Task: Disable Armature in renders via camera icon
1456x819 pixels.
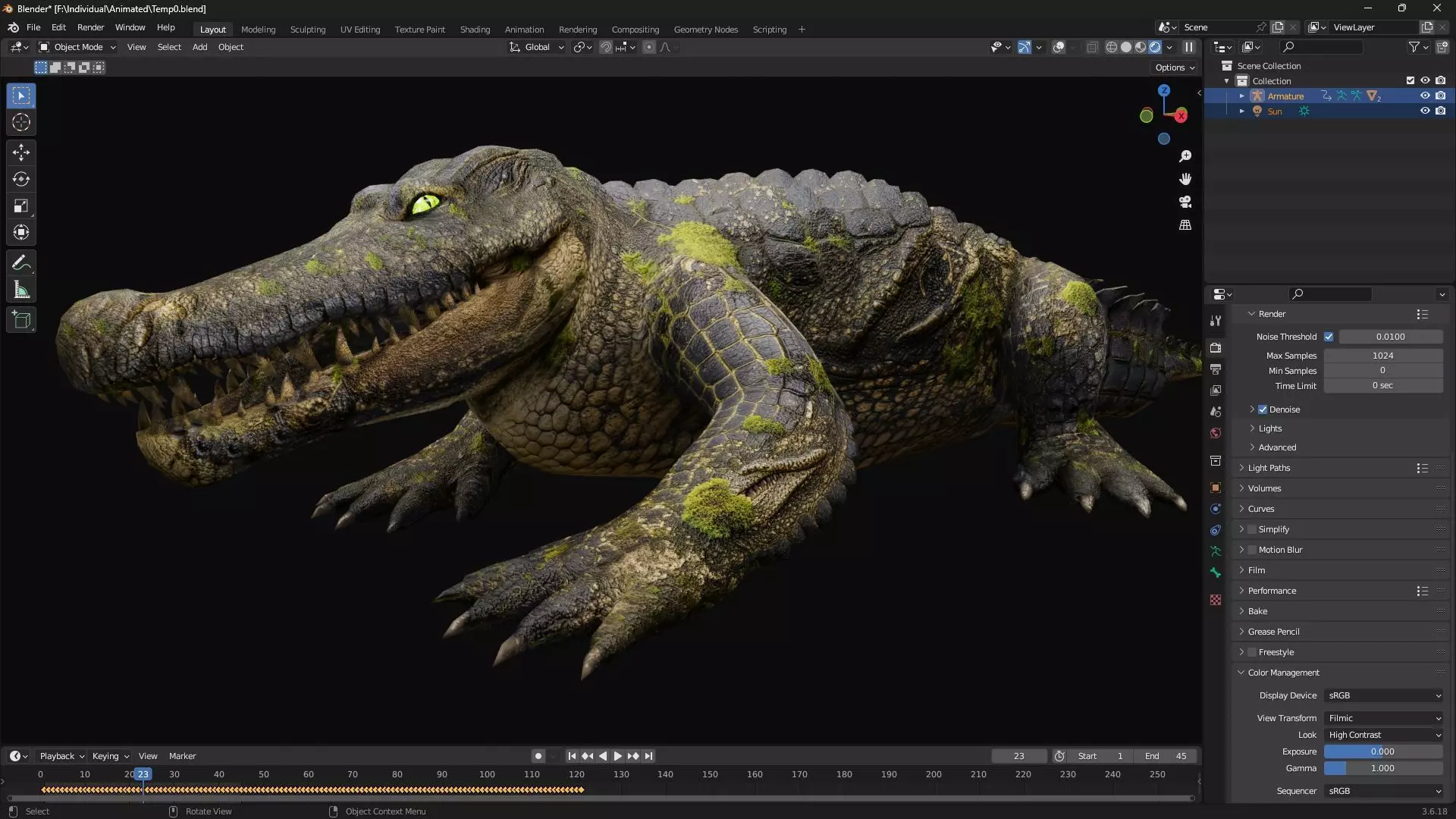Action: pos(1440,96)
